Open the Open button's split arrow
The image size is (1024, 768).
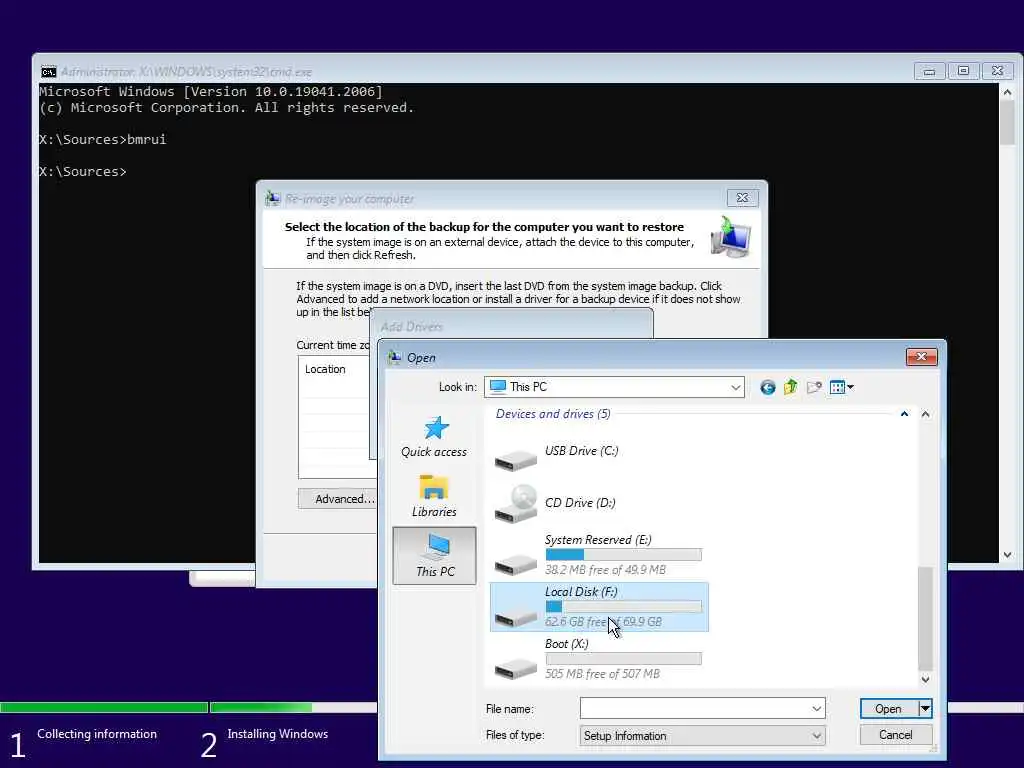point(925,709)
